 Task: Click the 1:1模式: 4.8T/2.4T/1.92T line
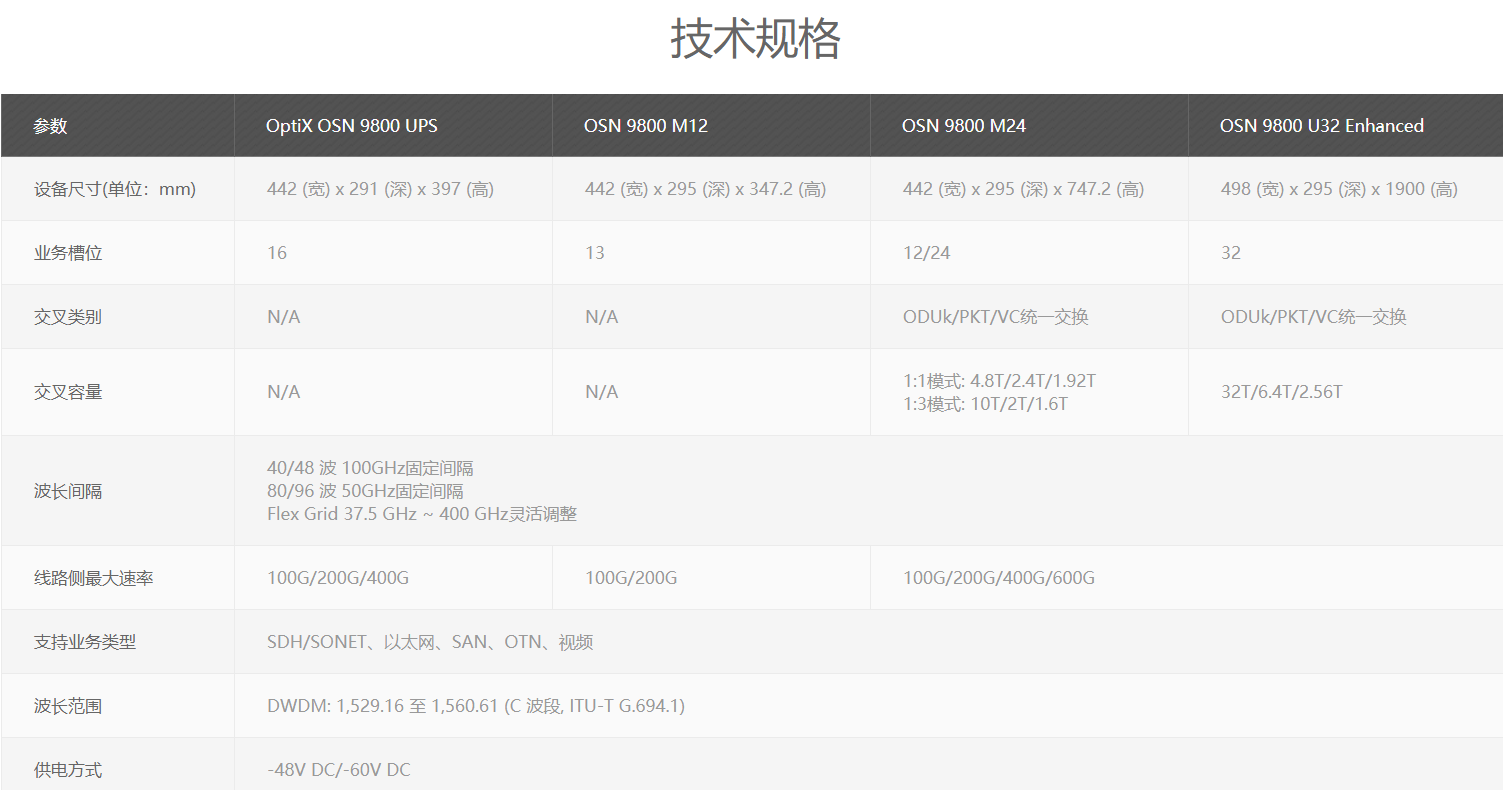point(999,381)
